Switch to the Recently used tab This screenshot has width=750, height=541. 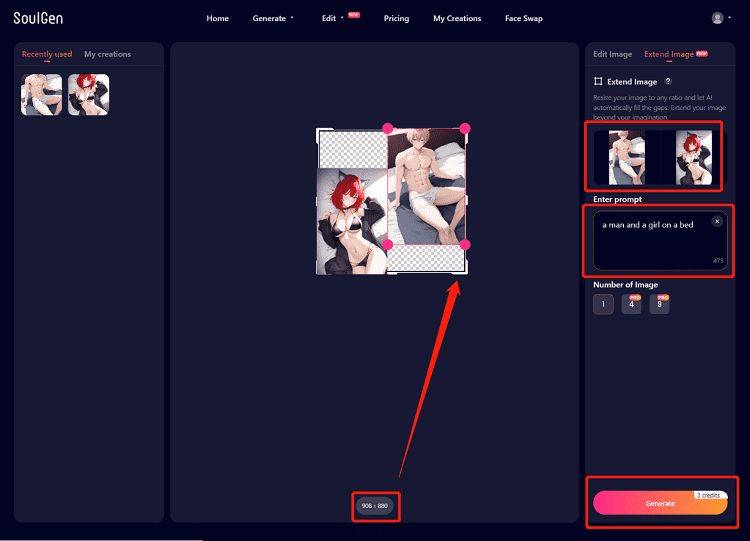click(47, 54)
